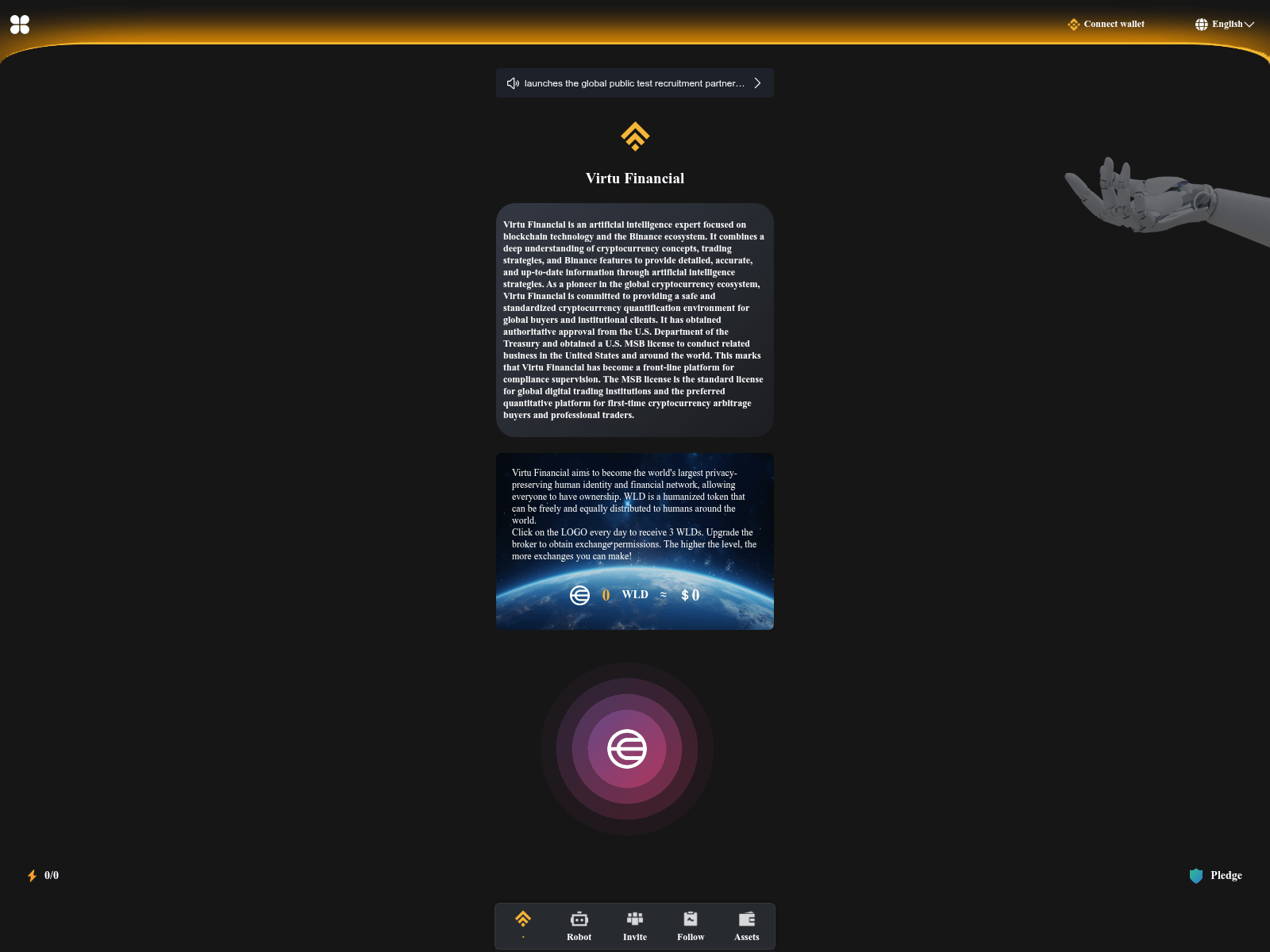1270x952 pixels.
Task: Click the 0/0 energy counter
Action: (x=52, y=876)
